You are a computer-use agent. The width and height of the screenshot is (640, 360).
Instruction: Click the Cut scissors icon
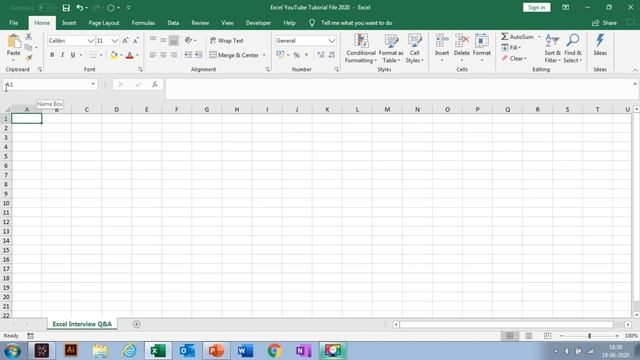click(29, 37)
